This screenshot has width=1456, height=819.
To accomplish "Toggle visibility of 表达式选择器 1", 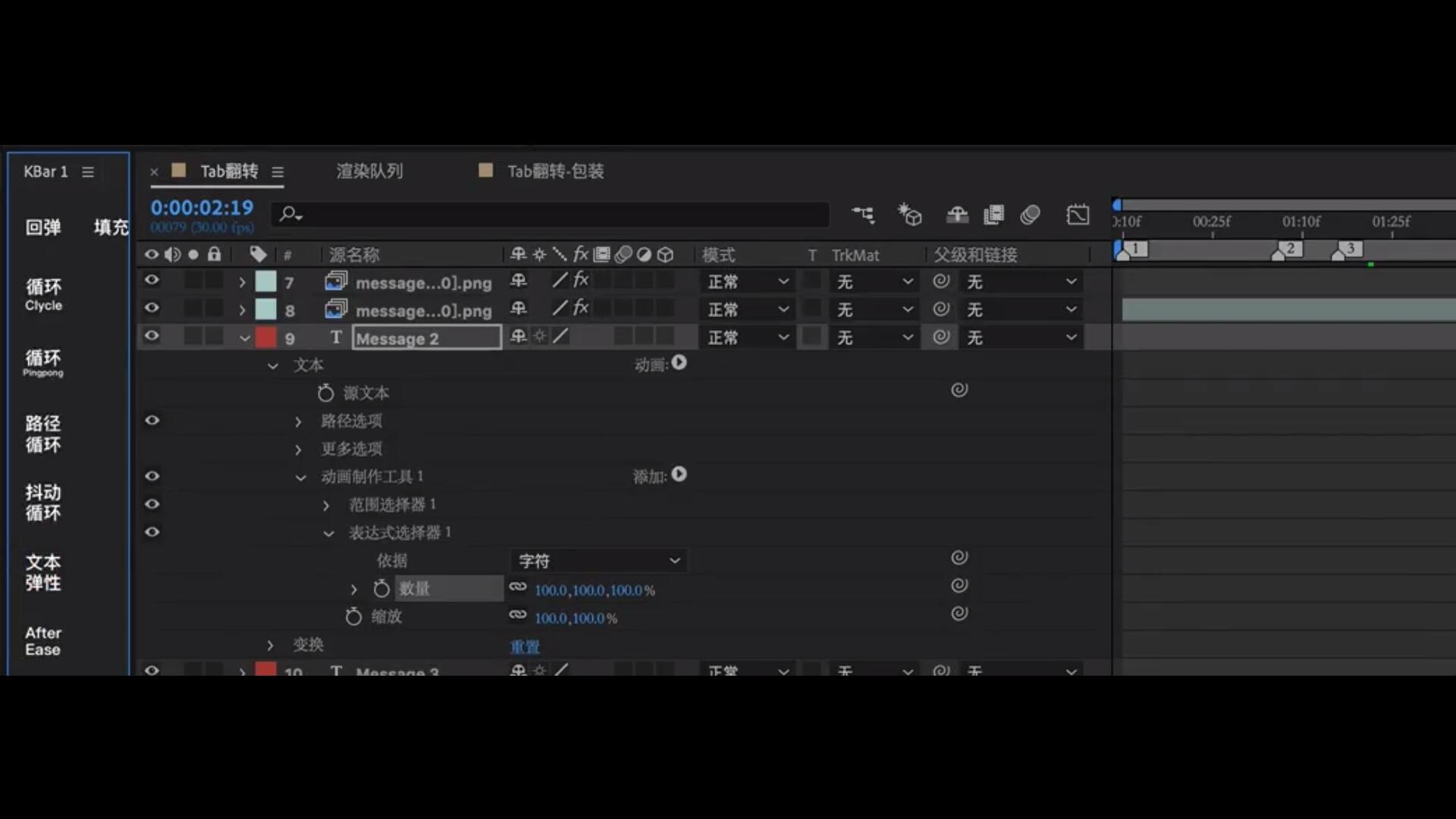I will tap(152, 532).
